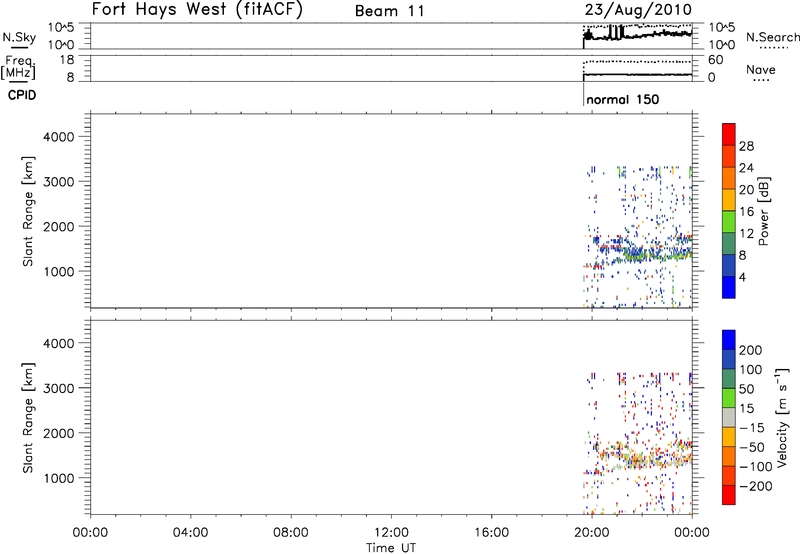Click the 'Slant Range [km]' label of velocity panel
This screenshot has height=554, width=800.
pos(28,418)
